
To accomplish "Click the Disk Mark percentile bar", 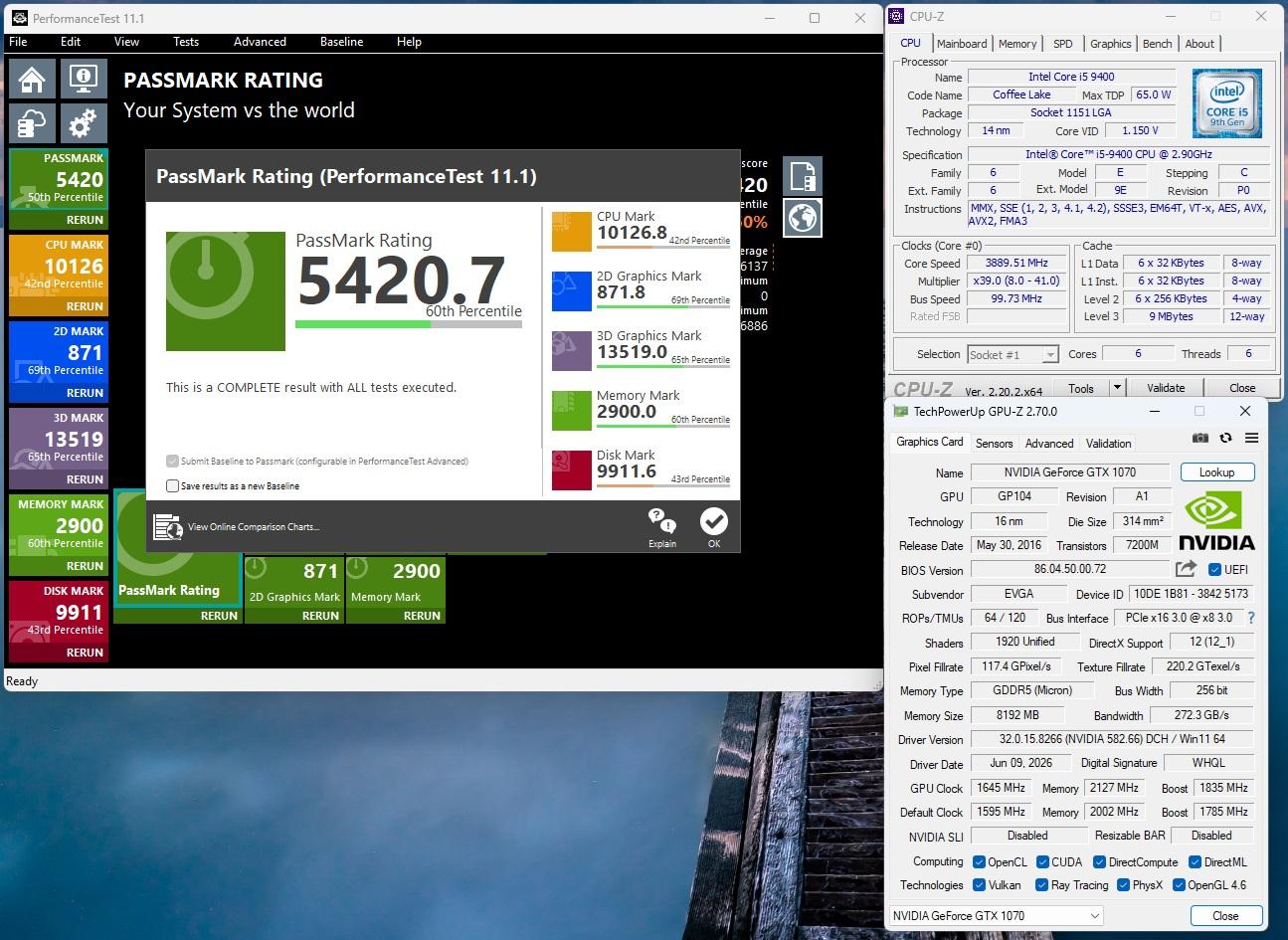I will (663, 485).
